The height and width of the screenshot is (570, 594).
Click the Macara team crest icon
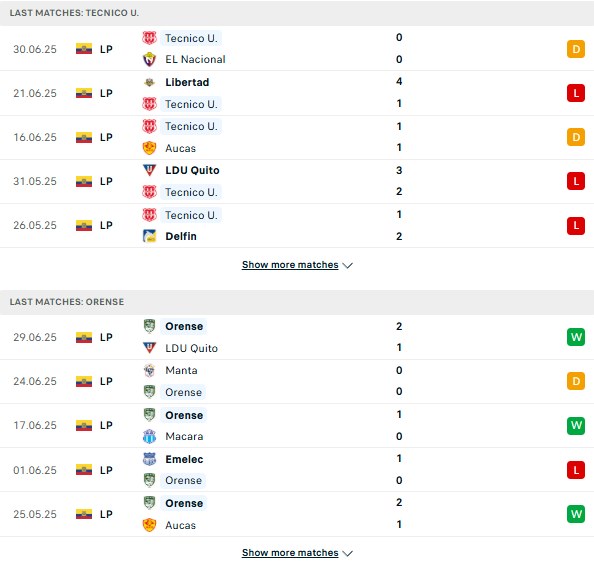point(149,436)
